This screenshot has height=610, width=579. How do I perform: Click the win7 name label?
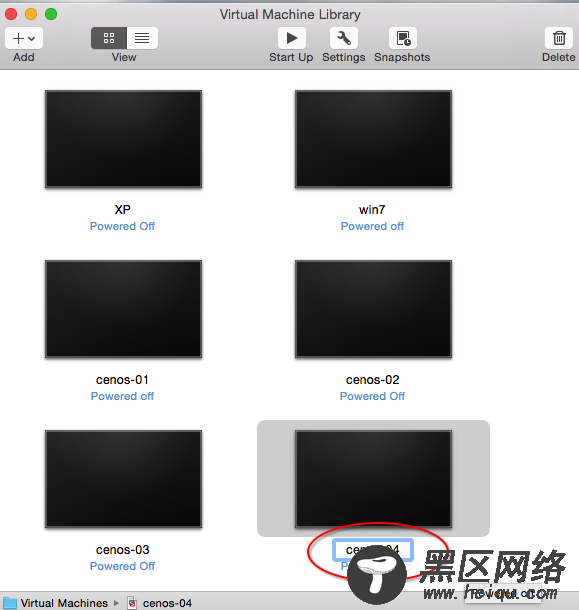(372, 210)
